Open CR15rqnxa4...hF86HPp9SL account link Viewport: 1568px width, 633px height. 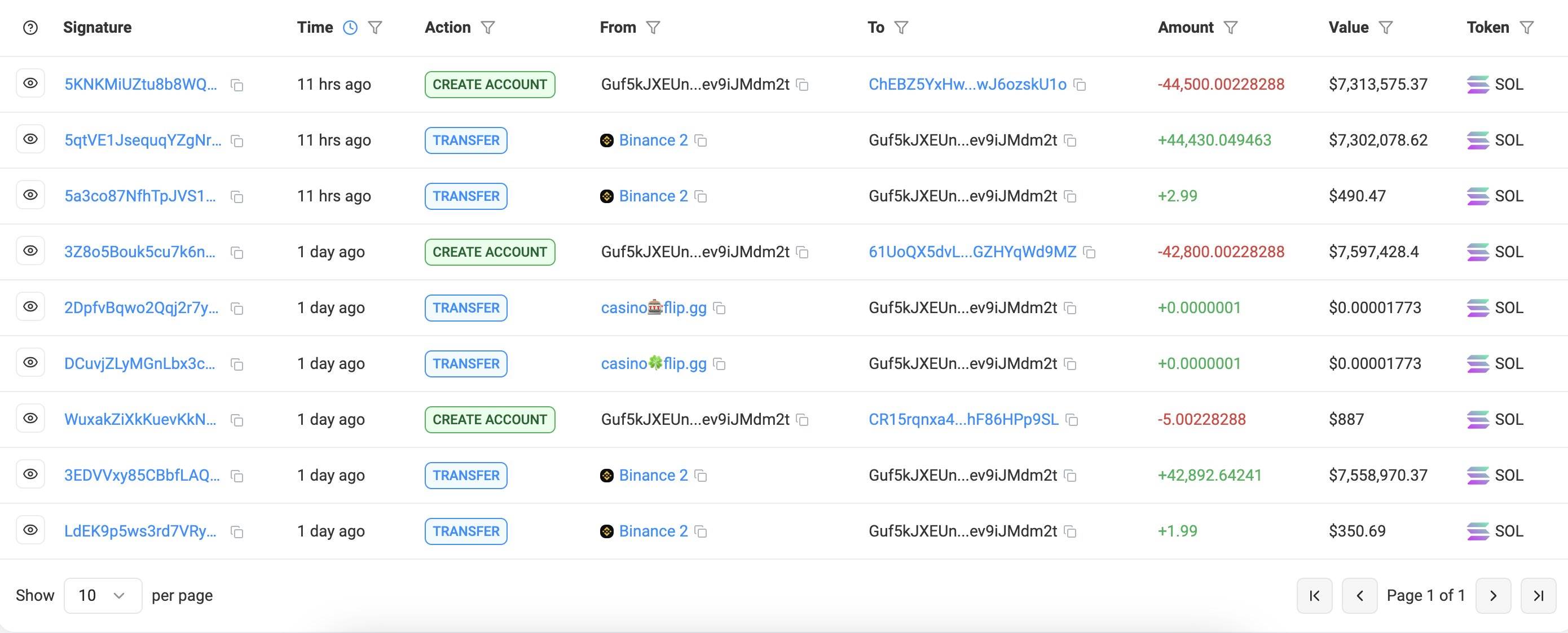click(963, 419)
